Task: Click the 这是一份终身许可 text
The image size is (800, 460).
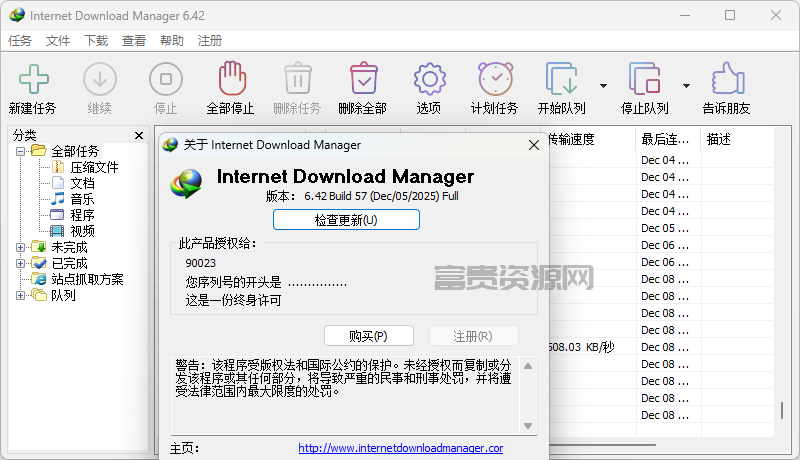Action: (x=233, y=300)
